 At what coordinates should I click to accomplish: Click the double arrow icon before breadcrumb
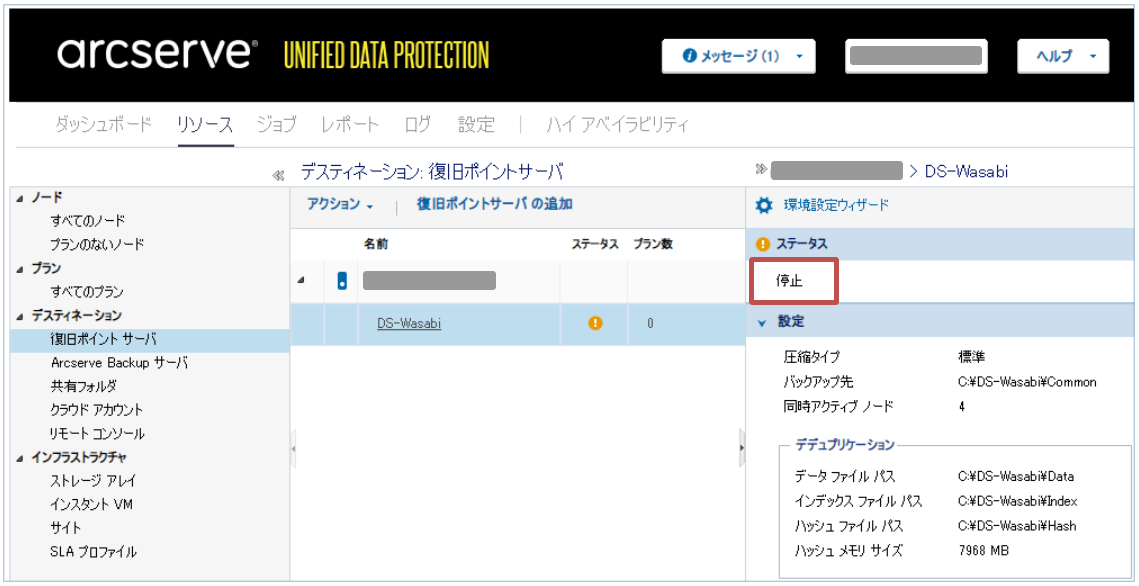coord(761,170)
